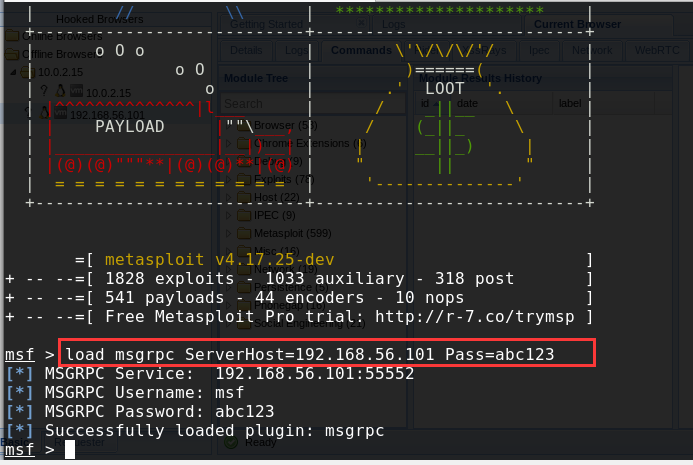Screen dimensions: 693x465
Task: Click the 'metasploit v4.17.25-dev' version text
Action: pyautogui.click(x=220, y=259)
